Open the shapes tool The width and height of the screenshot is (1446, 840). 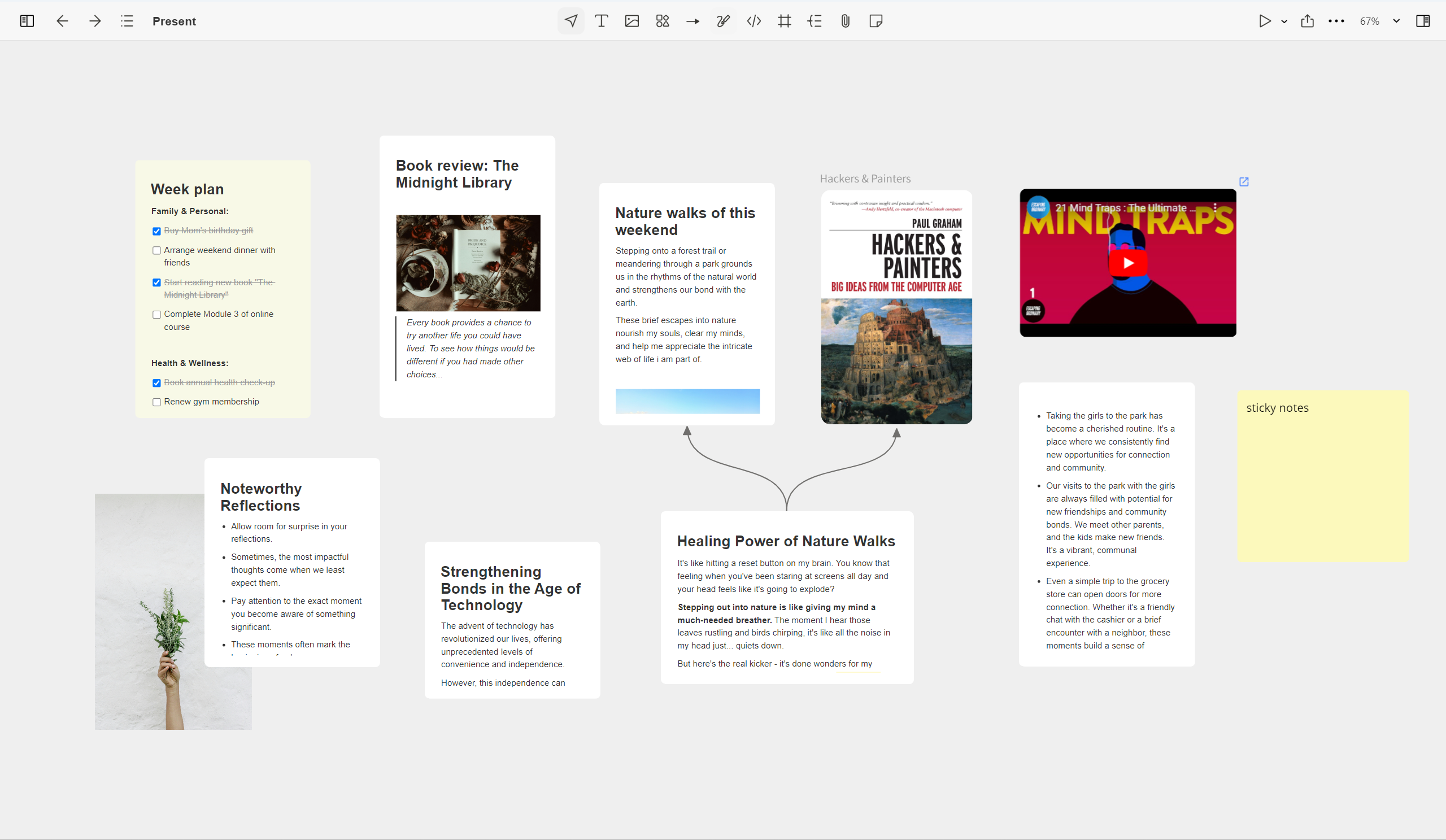coord(662,21)
